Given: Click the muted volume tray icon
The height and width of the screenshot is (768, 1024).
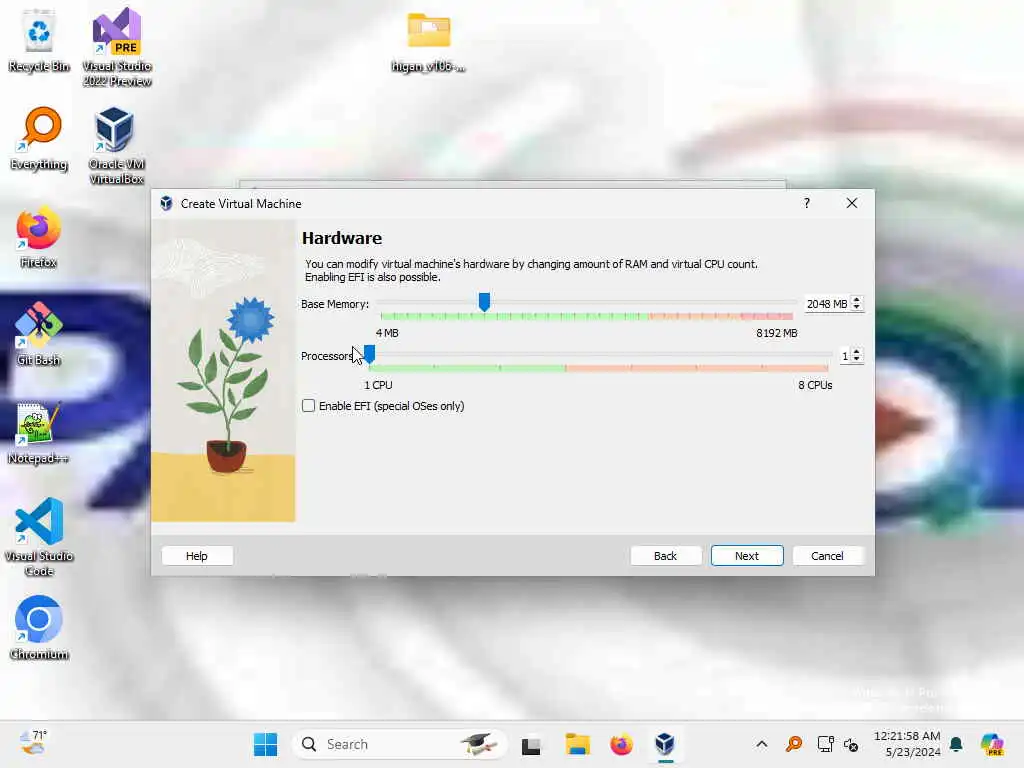Looking at the screenshot, I should (x=851, y=744).
